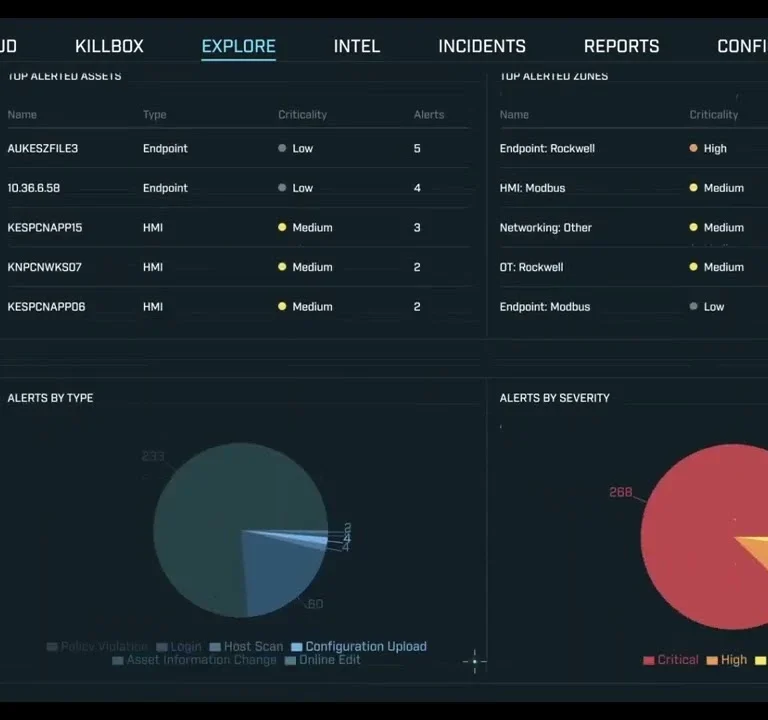Click the Name header in Top Alerted Zones
This screenshot has height=720, width=768.
(514, 115)
